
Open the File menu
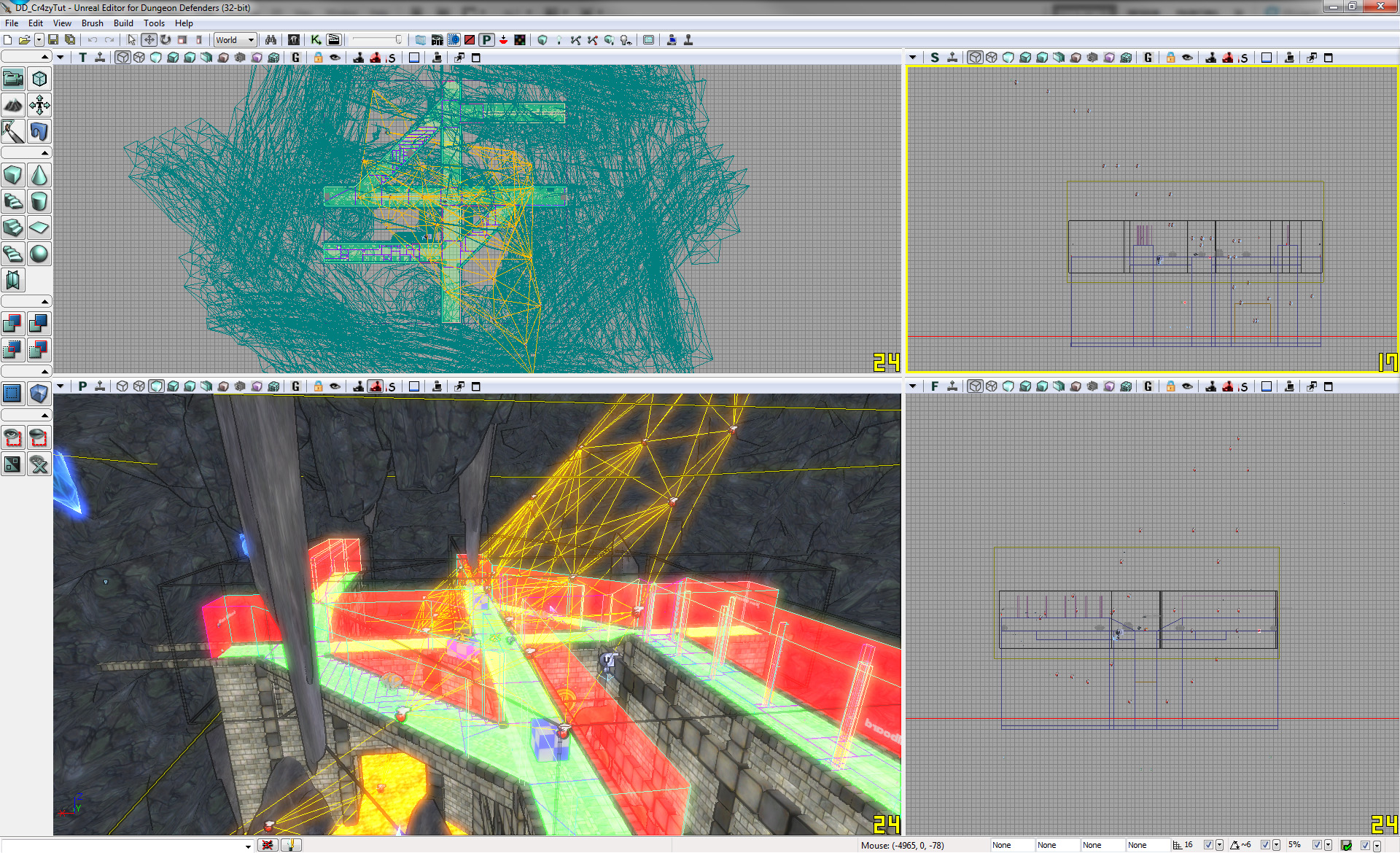coord(12,23)
